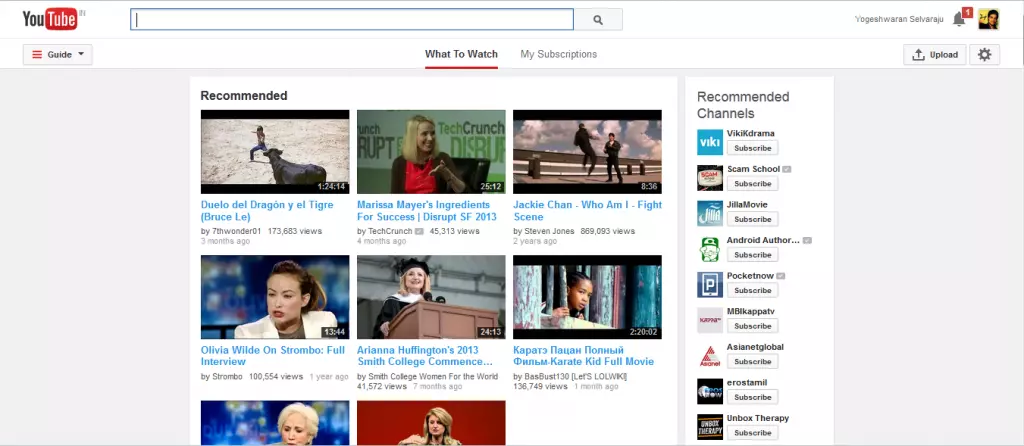The width and height of the screenshot is (1024, 446).
Task: Open MBlkappatv channel icon
Action: (710, 320)
